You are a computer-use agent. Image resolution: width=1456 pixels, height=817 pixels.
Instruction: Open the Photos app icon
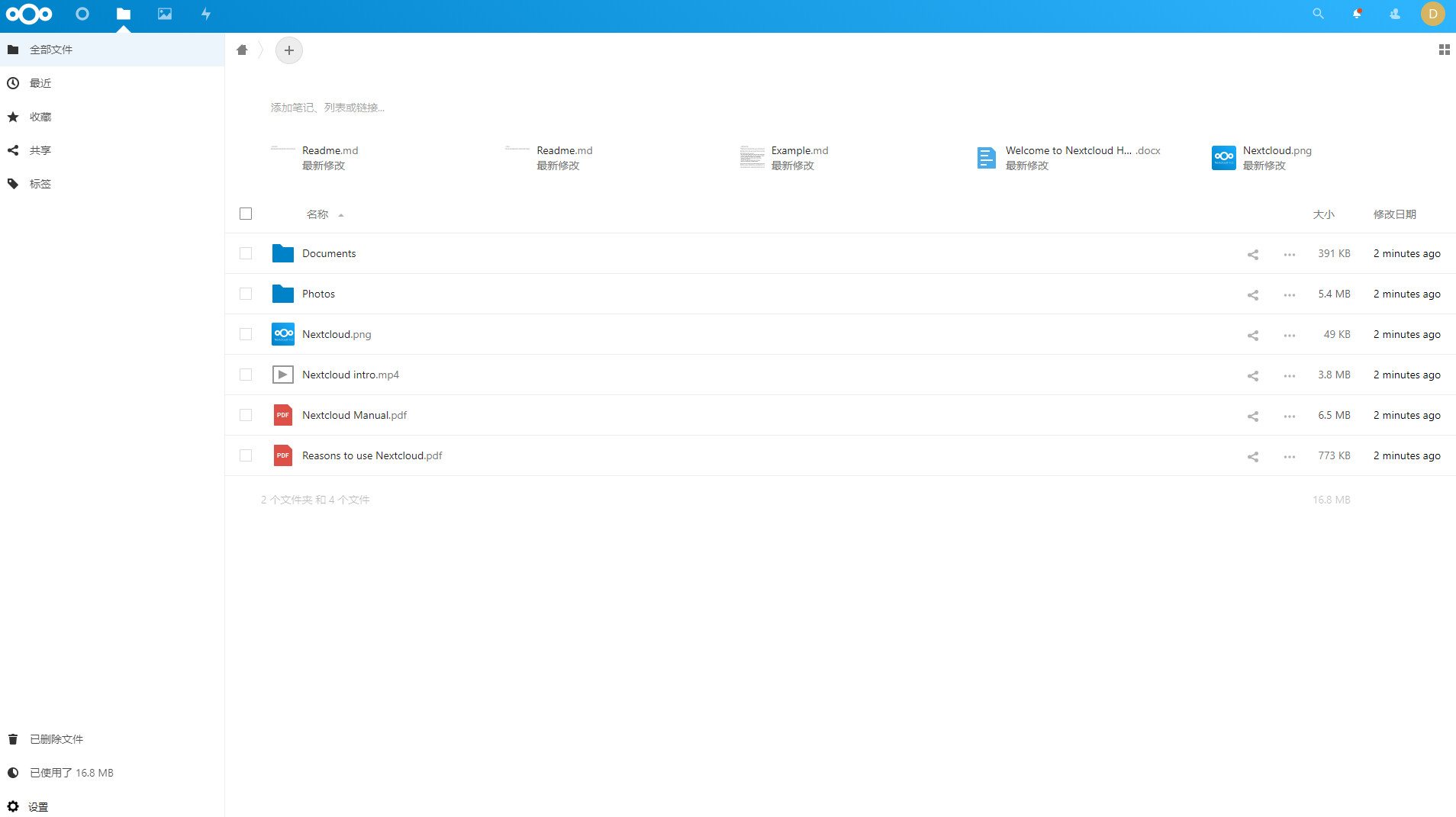click(x=165, y=14)
